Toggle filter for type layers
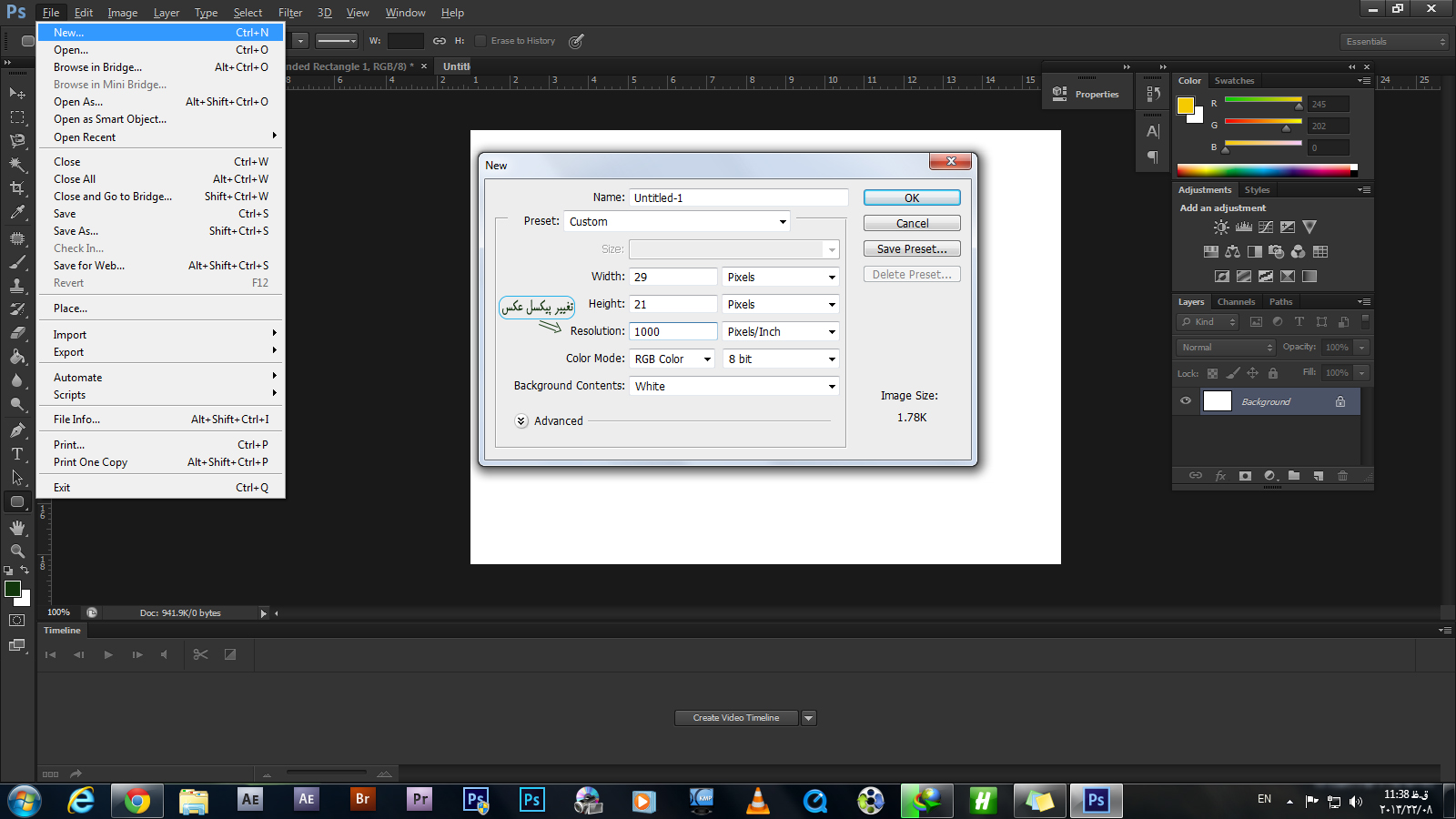Image resolution: width=1456 pixels, height=819 pixels. 1299,321
